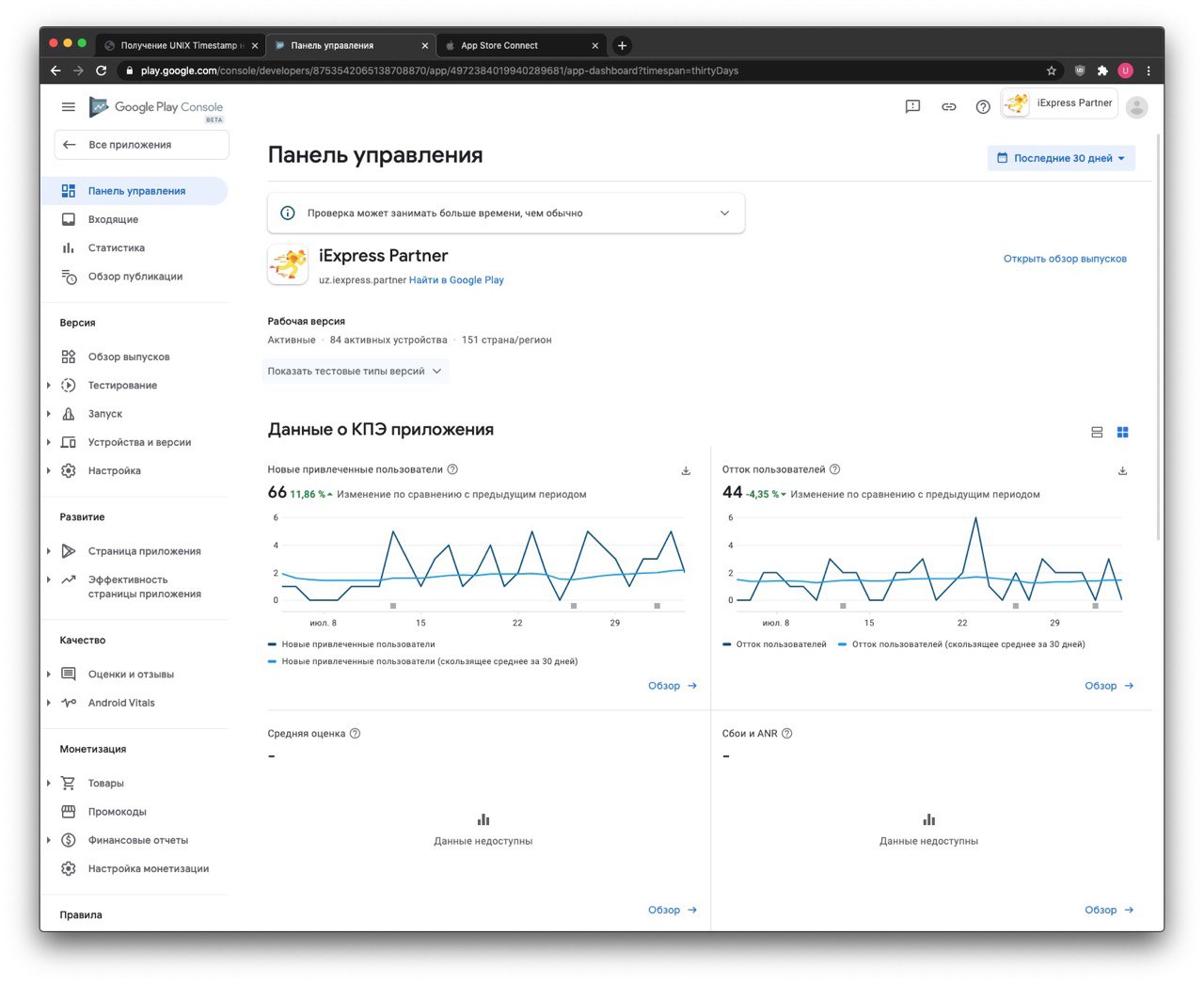Viewport: 1204px width, 984px height.
Task: Expand the Страница приложения sidebar section
Action: click(49, 551)
